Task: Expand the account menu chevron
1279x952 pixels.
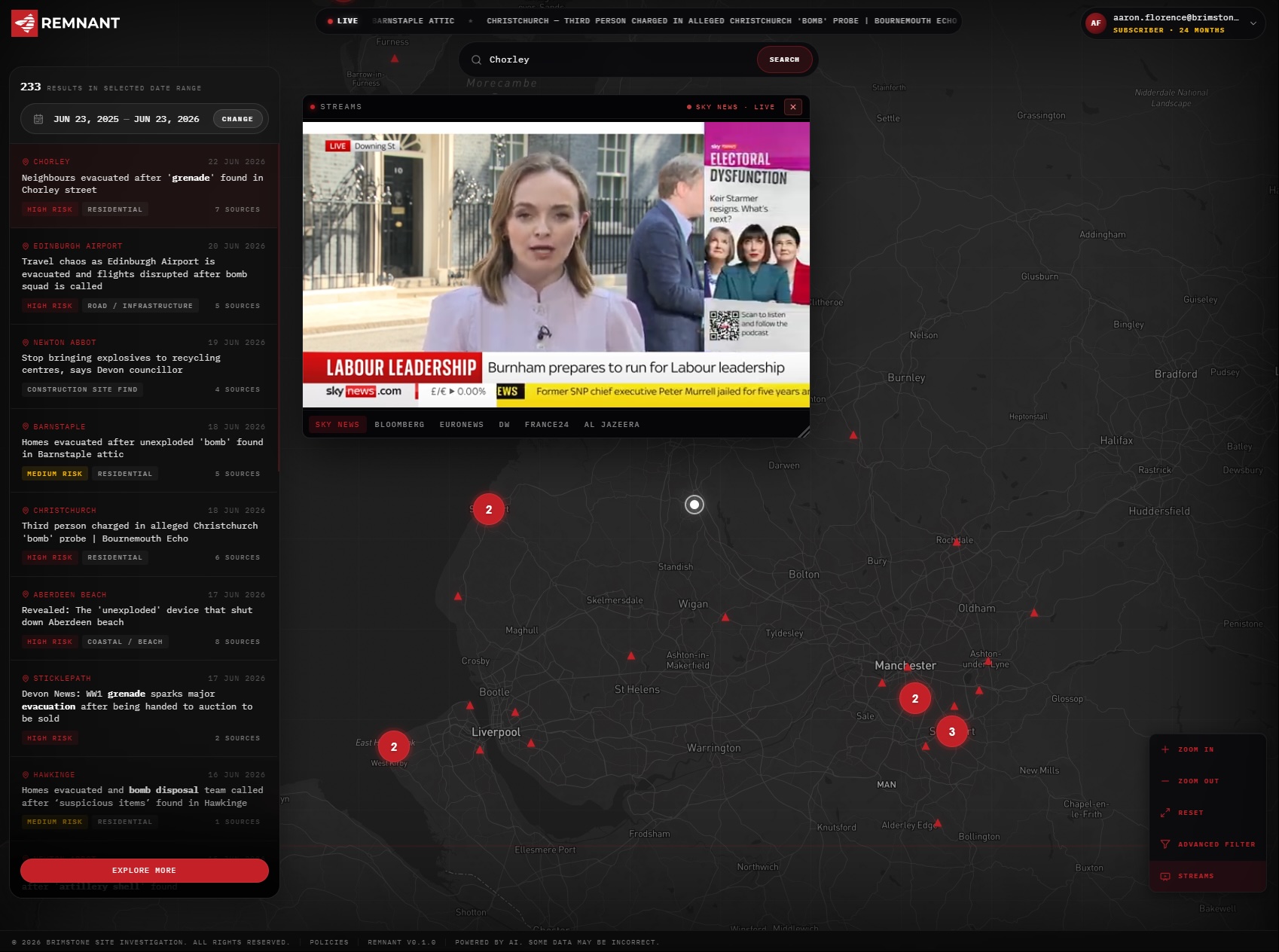Action: click(1253, 23)
